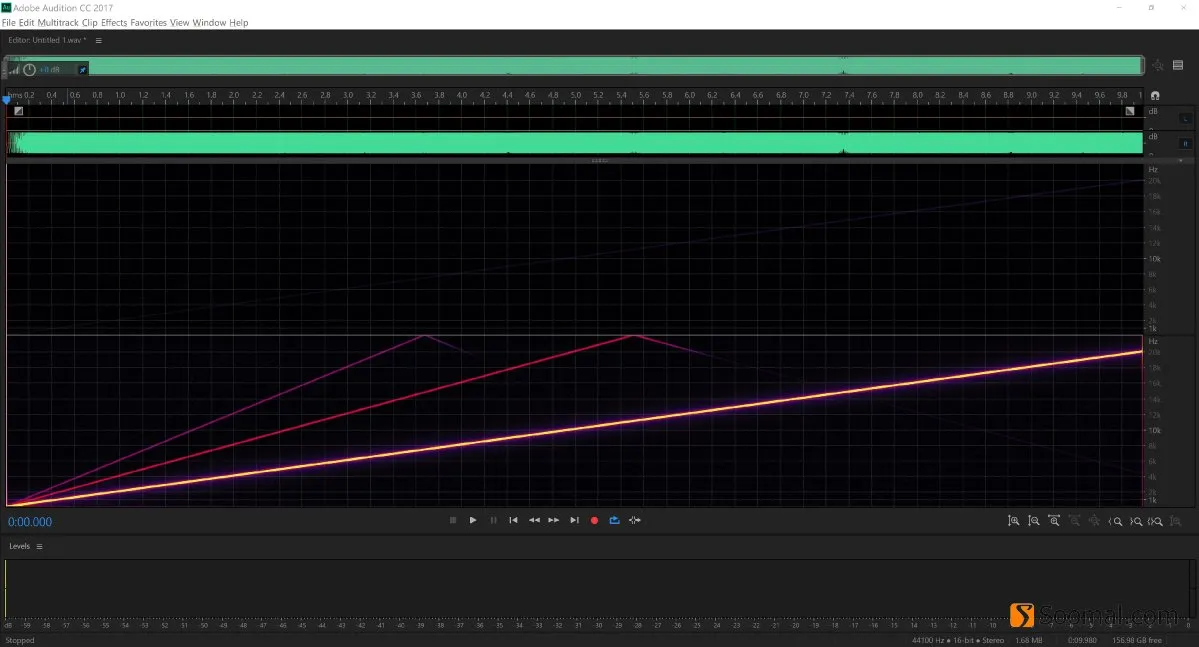The width and height of the screenshot is (1199, 647).
Task: Open the Effects menu
Action: click(x=114, y=23)
